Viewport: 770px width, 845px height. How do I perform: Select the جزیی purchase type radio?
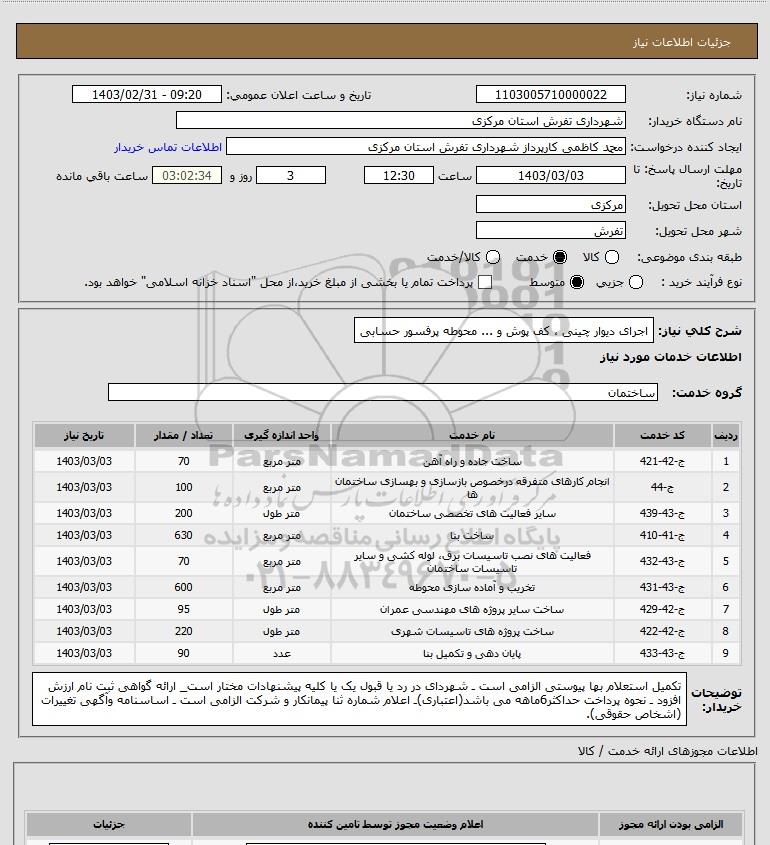click(636, 282)
